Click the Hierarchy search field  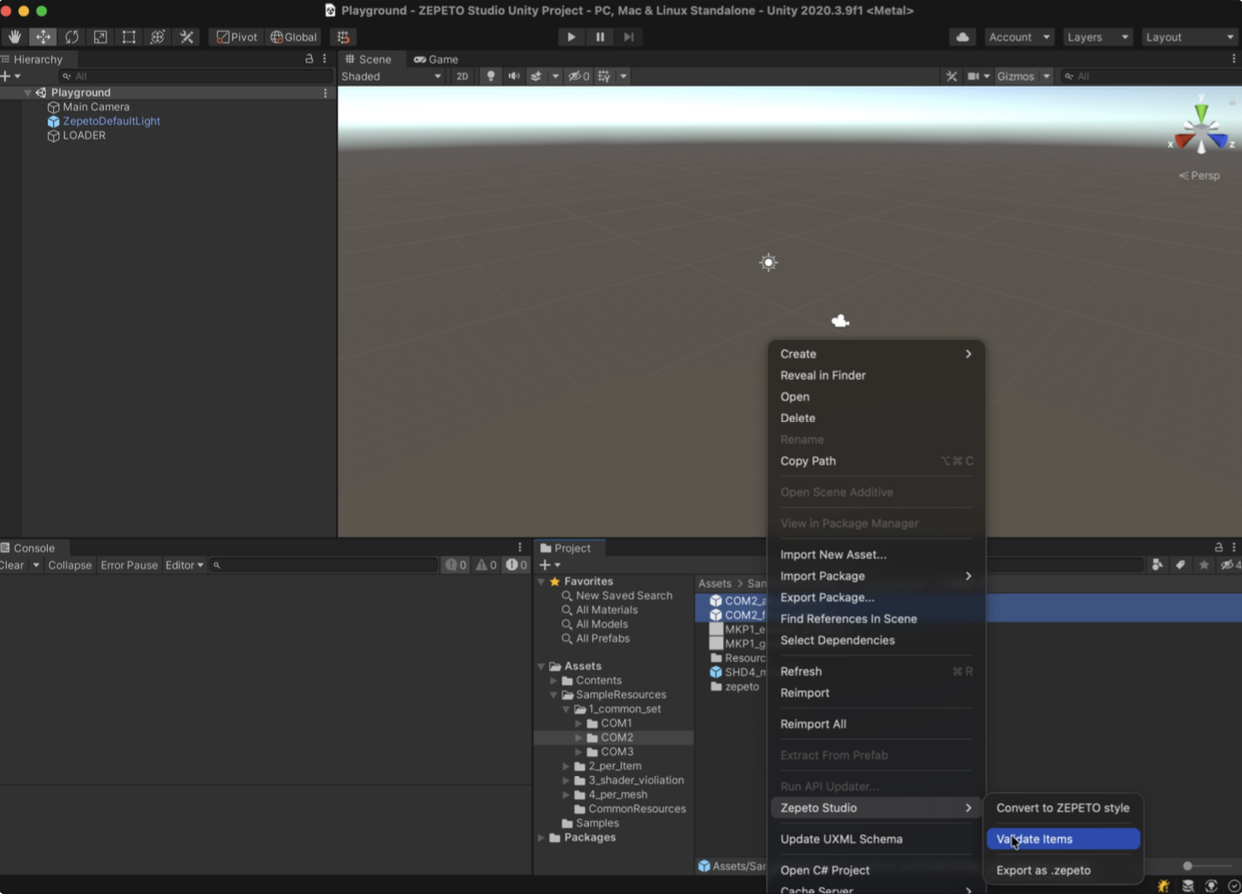(x=195, y=76)
